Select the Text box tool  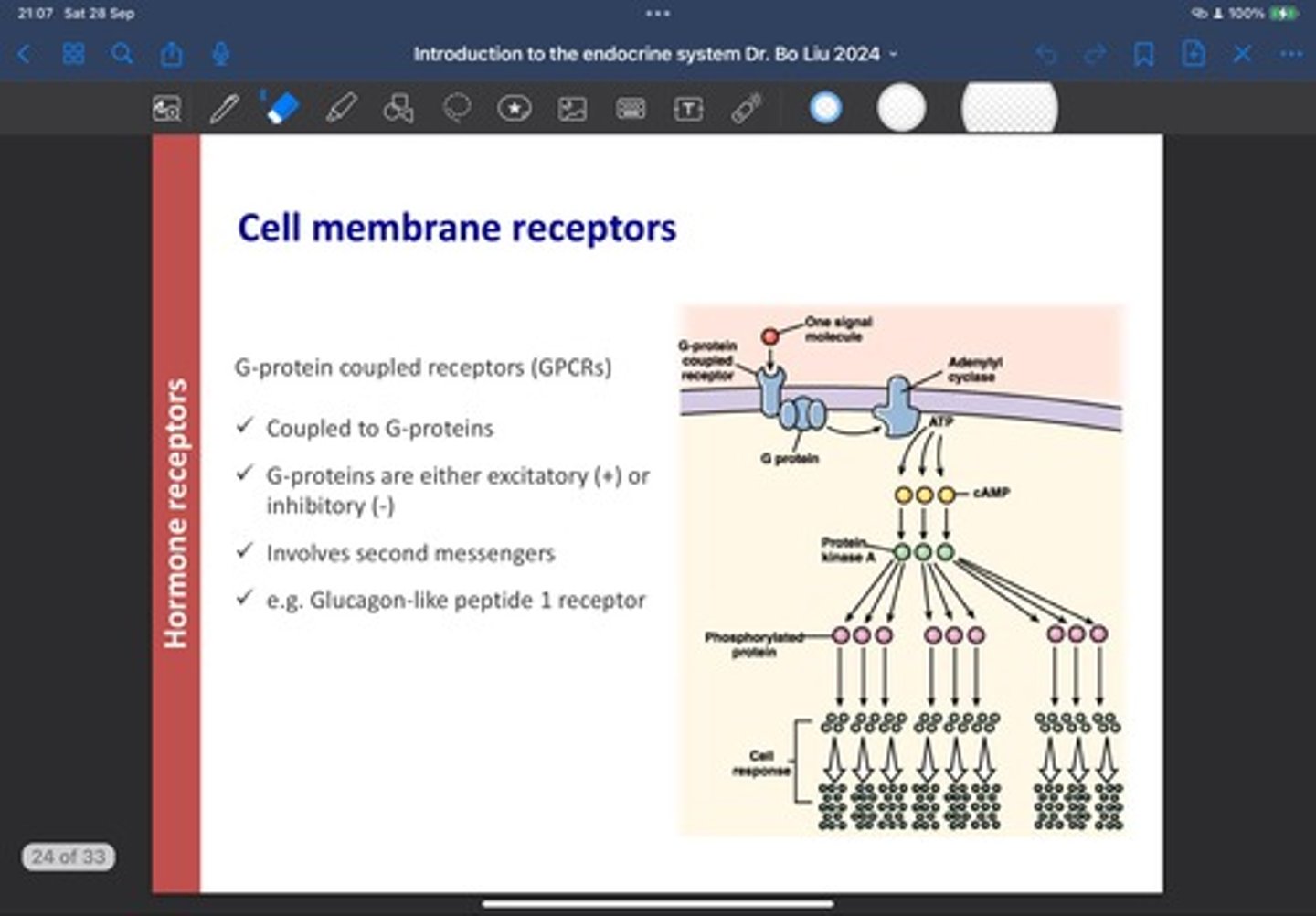tap(688, 109)
